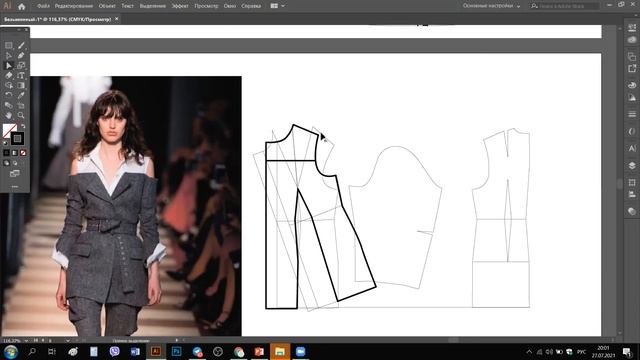The width and height of the screenshot is (640, 360).
Task: Open the Change Screen Mode button
Action: (15, 173)
